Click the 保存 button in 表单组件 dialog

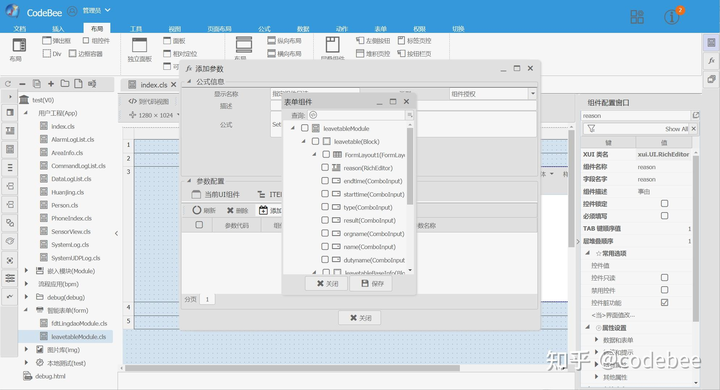tap(372, 283)
